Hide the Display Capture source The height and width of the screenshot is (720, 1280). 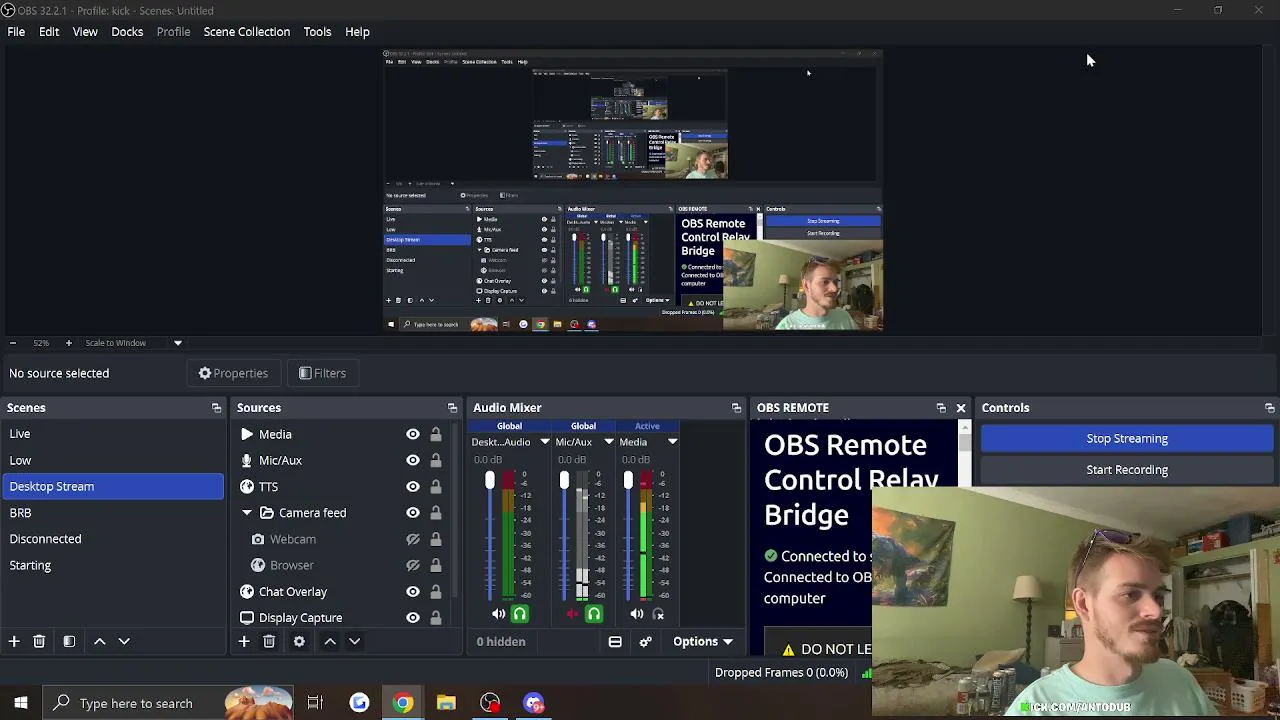[x=412, y=618]
